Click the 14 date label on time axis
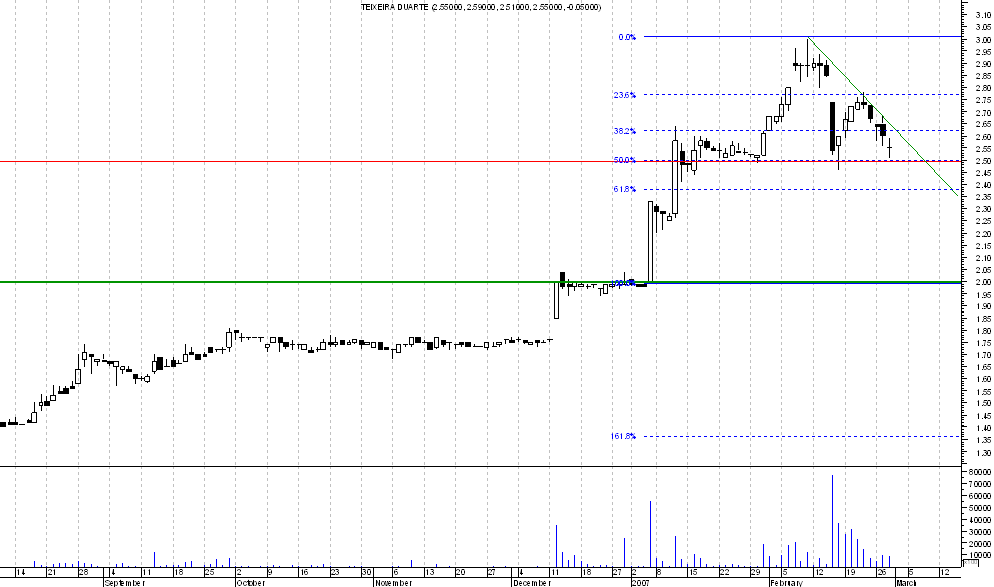 [x=20, y=572]
